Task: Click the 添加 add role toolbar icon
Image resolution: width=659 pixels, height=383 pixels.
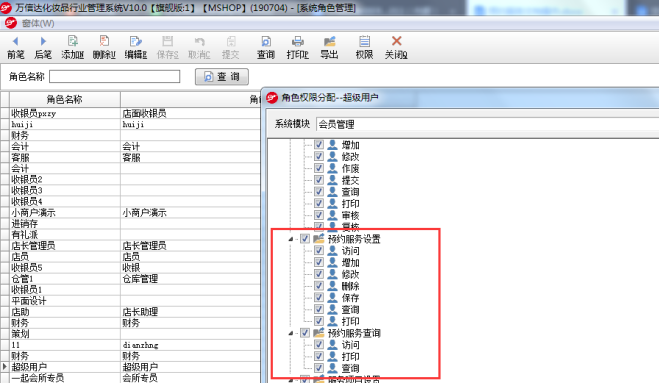Action: click(x=73, y=47)
